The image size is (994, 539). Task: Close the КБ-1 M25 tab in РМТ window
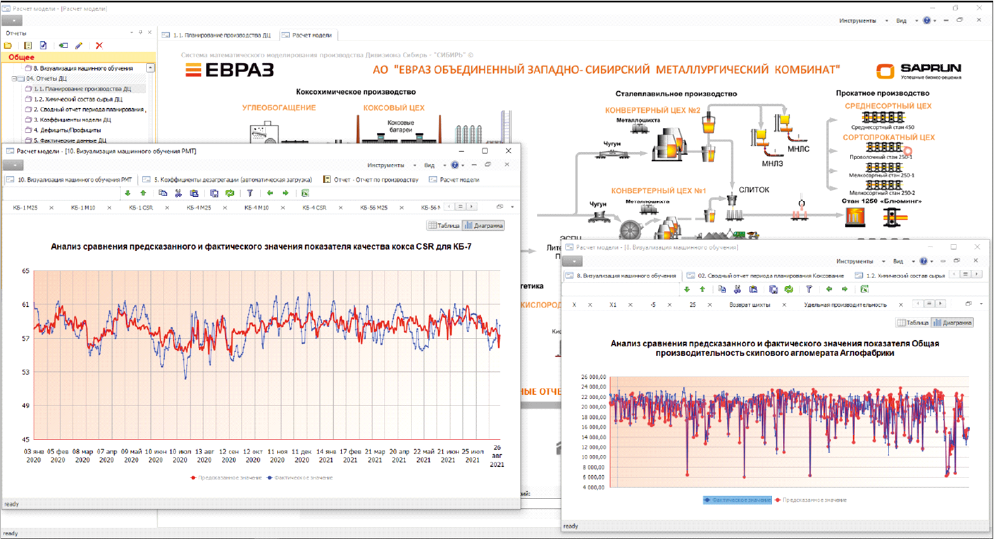pyautogui.click(x=51, y=207)
